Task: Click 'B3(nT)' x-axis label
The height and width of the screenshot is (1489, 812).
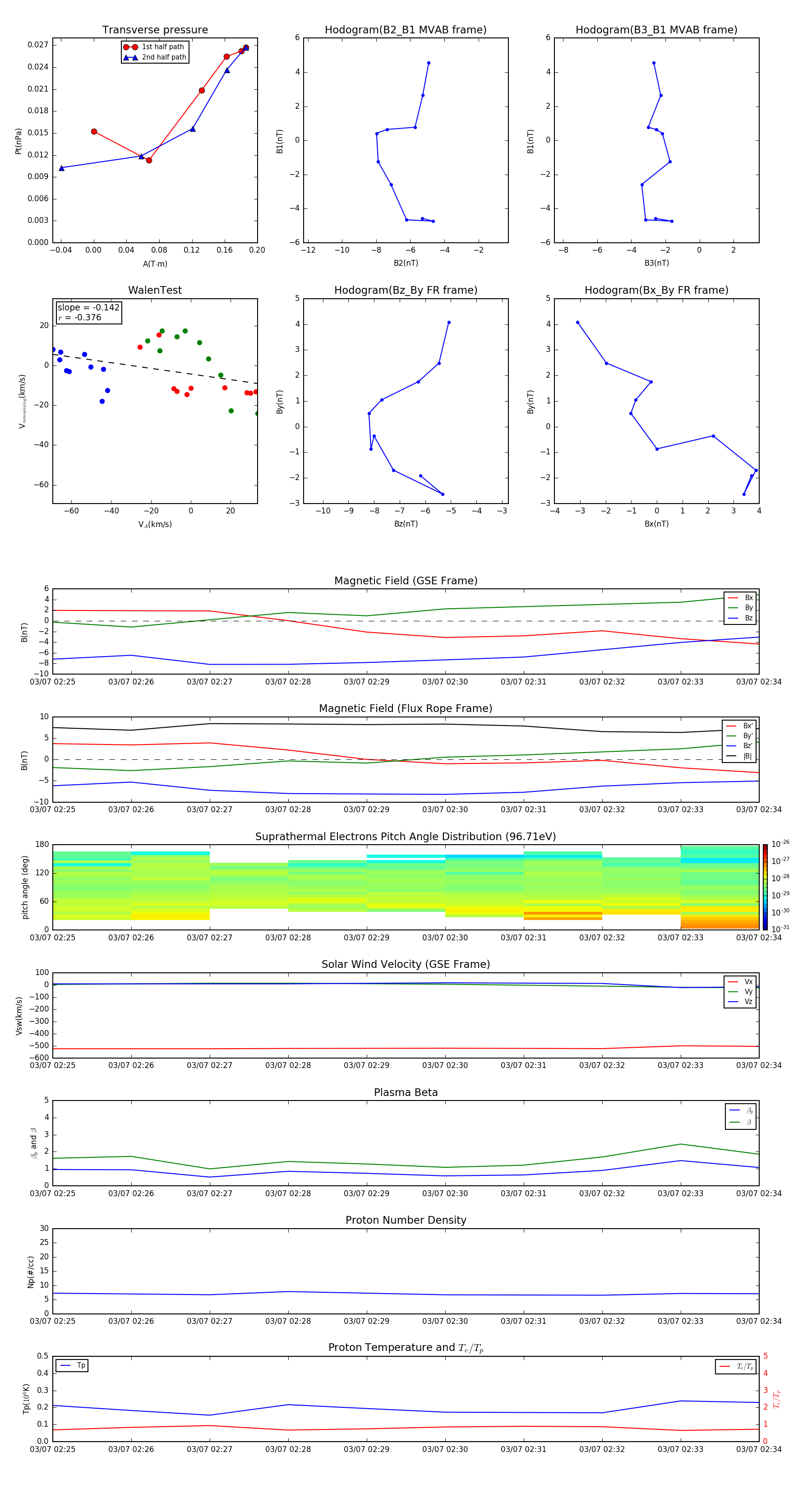Action: pos(656,263)
